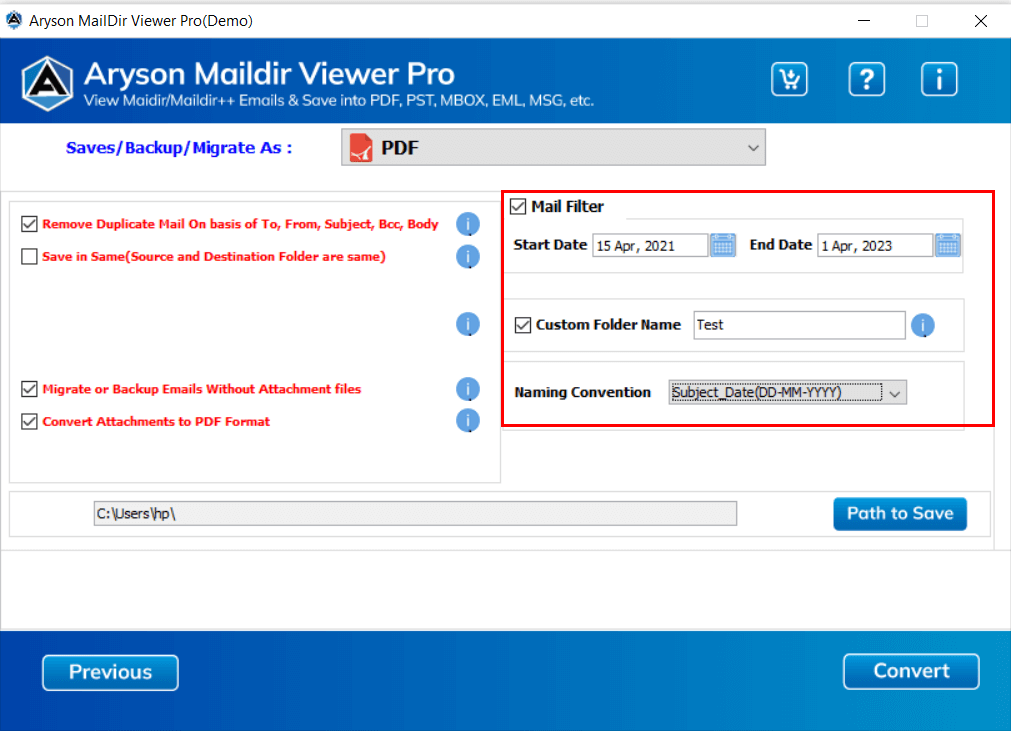Minimize the Aryson MailDir Viewer window

pyautogui.click(x=864, y=21)
